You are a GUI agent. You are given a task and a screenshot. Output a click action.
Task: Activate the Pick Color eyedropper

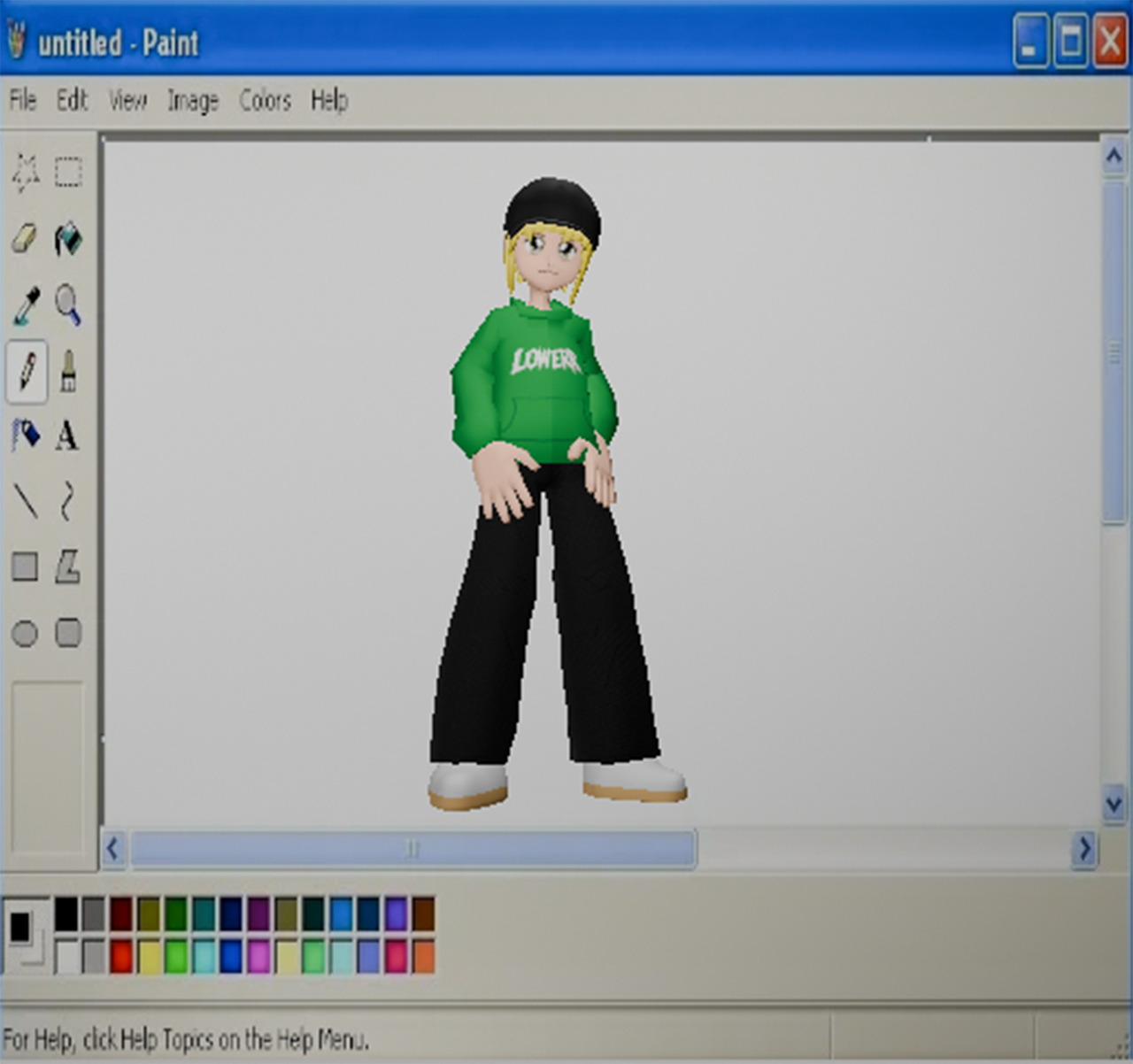pos(26,305)
